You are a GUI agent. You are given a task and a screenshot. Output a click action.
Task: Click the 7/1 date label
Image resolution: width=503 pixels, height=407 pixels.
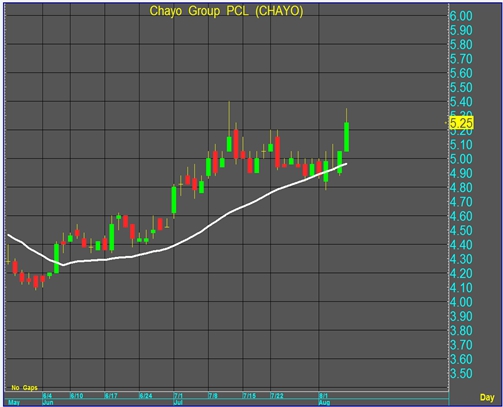coord(178,396)
